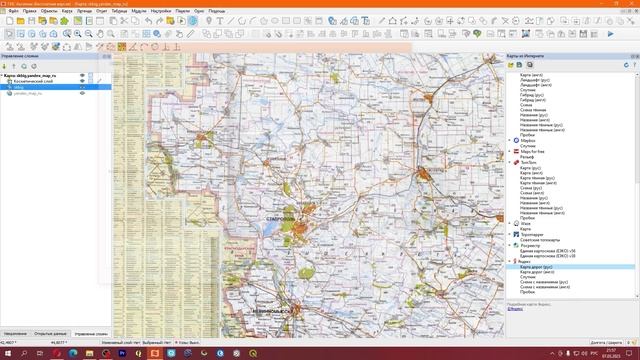Collapse the Яндекс provider group
Viewport: 640px width, 360px height.
[x=510, y=261]
